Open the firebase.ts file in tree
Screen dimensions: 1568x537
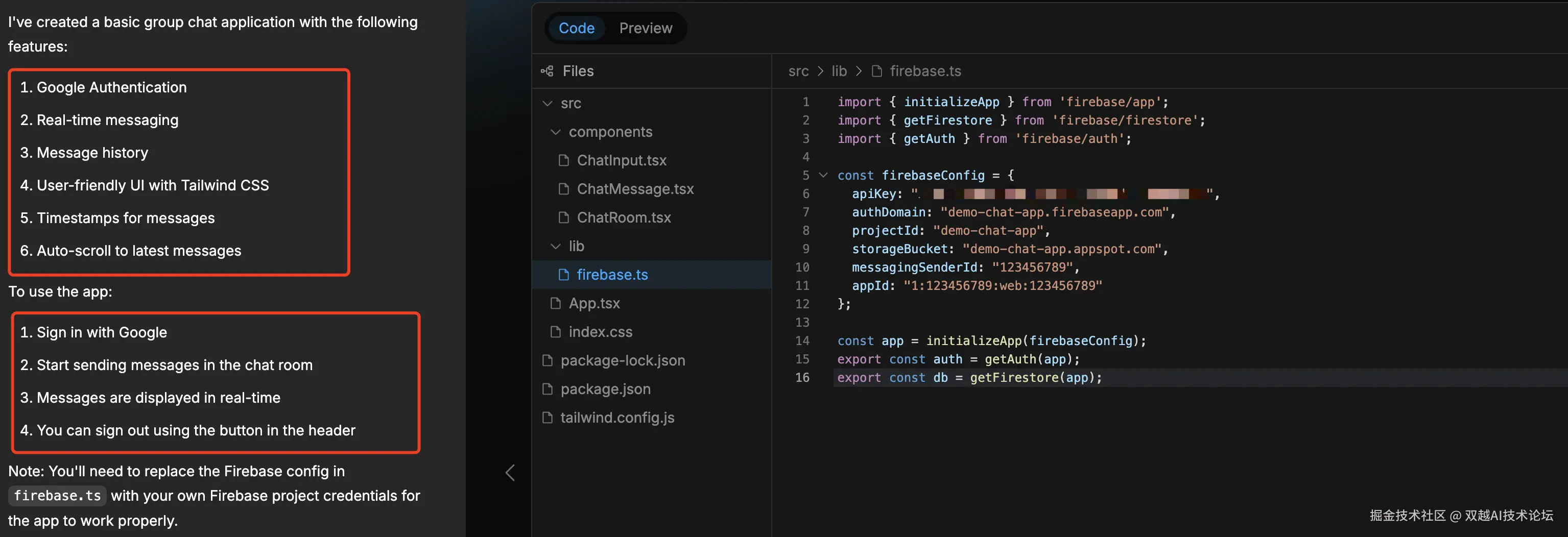[x=612, y=275]
